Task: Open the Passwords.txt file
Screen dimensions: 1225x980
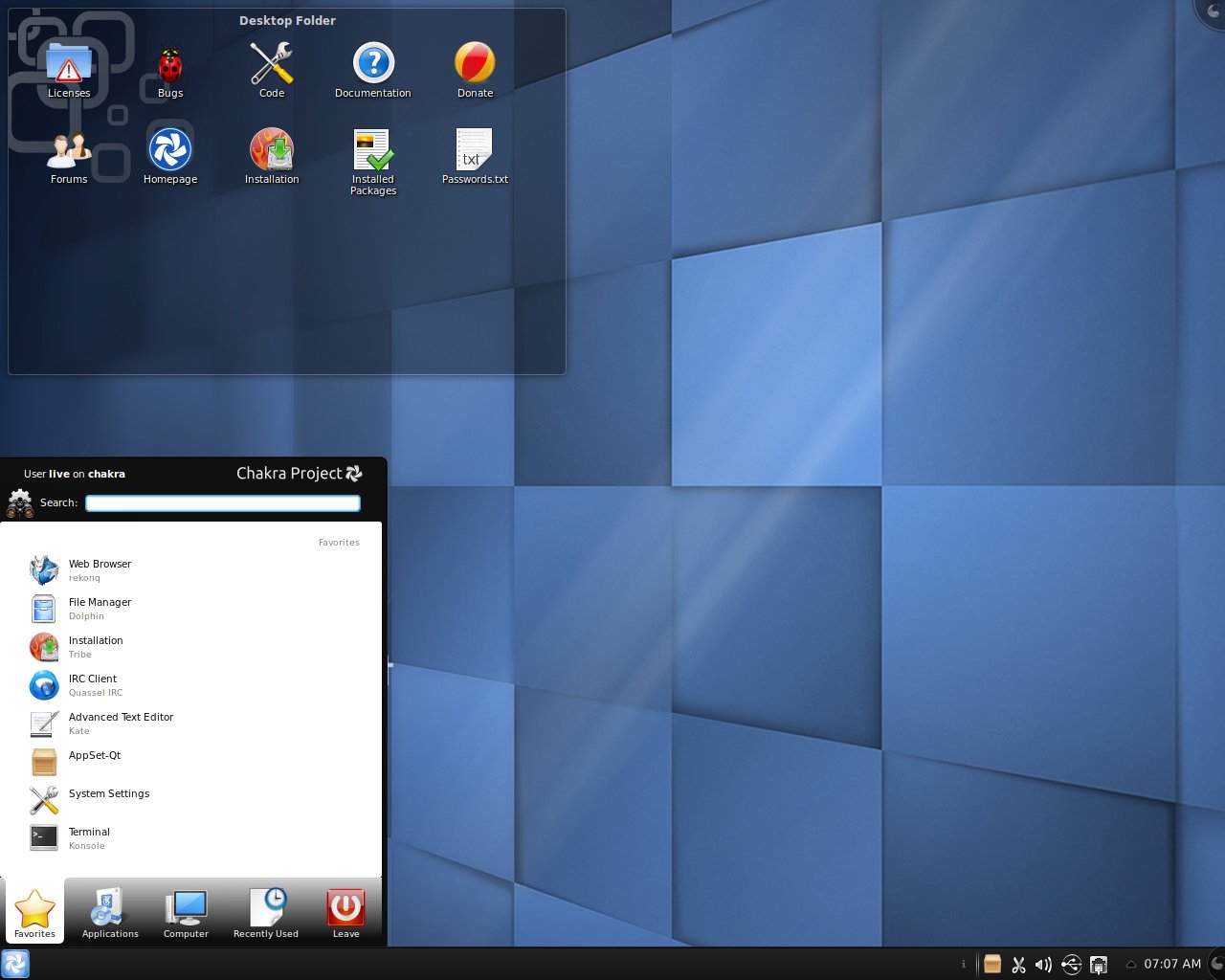Action: (x=475, y=156)
